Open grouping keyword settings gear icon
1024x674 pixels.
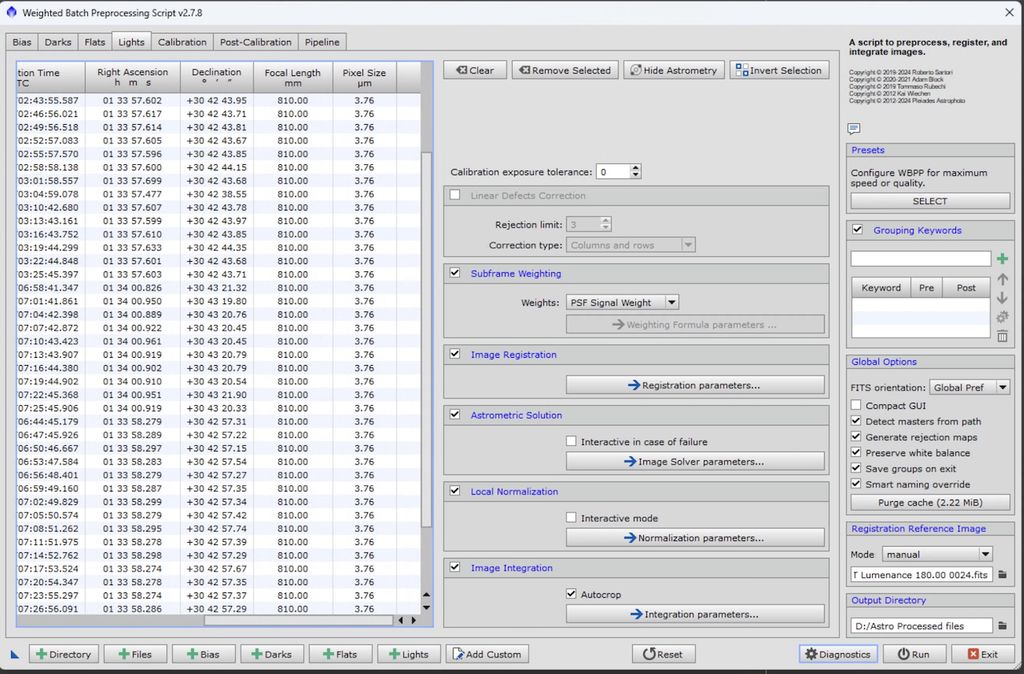click(1002, 317)
